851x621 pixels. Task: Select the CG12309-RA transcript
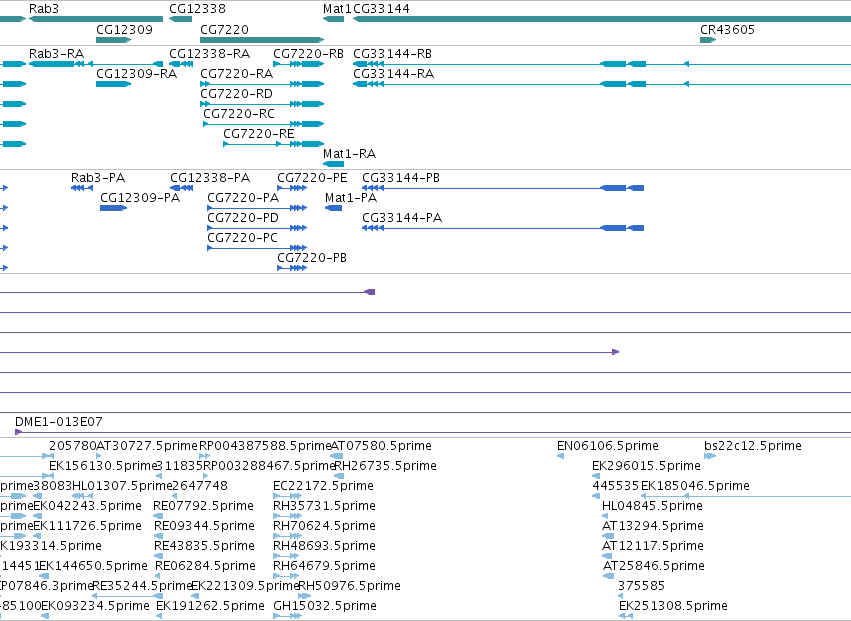tap(113, 84)
